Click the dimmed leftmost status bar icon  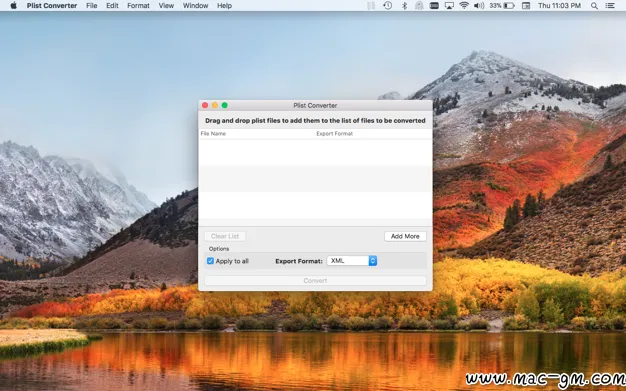tap(371, 6)
